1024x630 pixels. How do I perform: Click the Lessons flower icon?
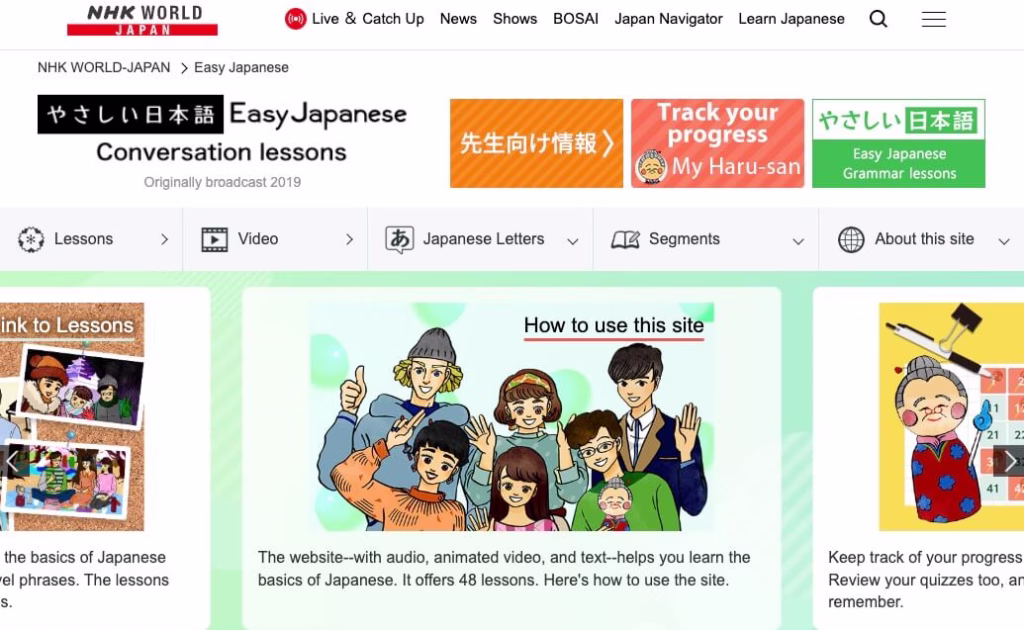pyautogui.click(x=31, y=240)
